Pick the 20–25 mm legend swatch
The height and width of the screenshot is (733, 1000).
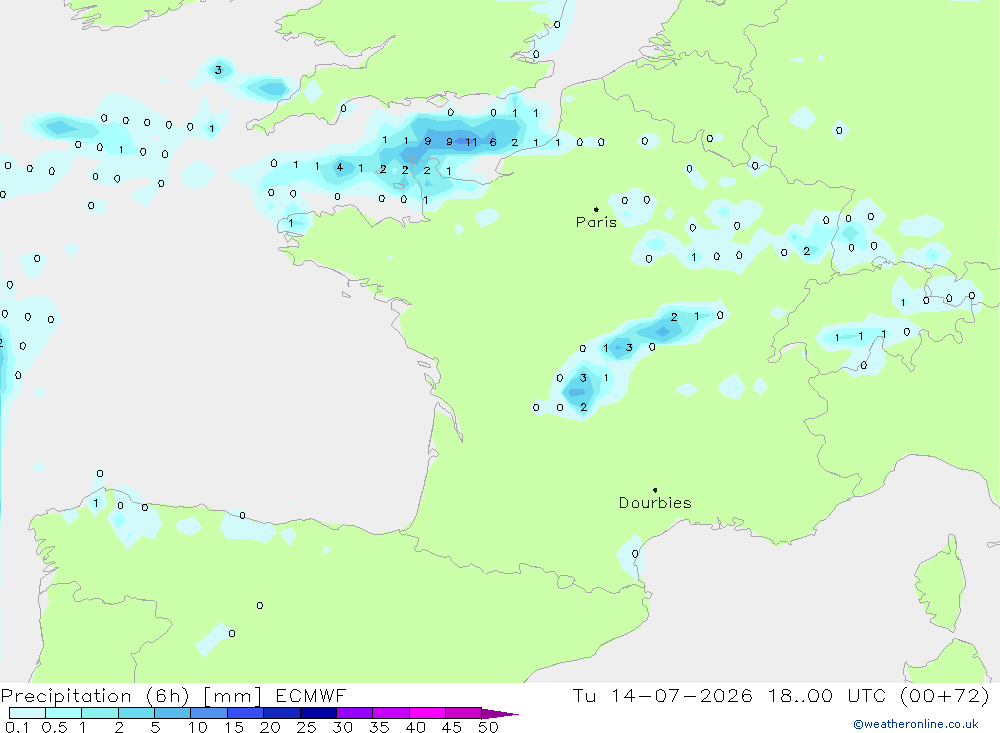tap(282, 713)
